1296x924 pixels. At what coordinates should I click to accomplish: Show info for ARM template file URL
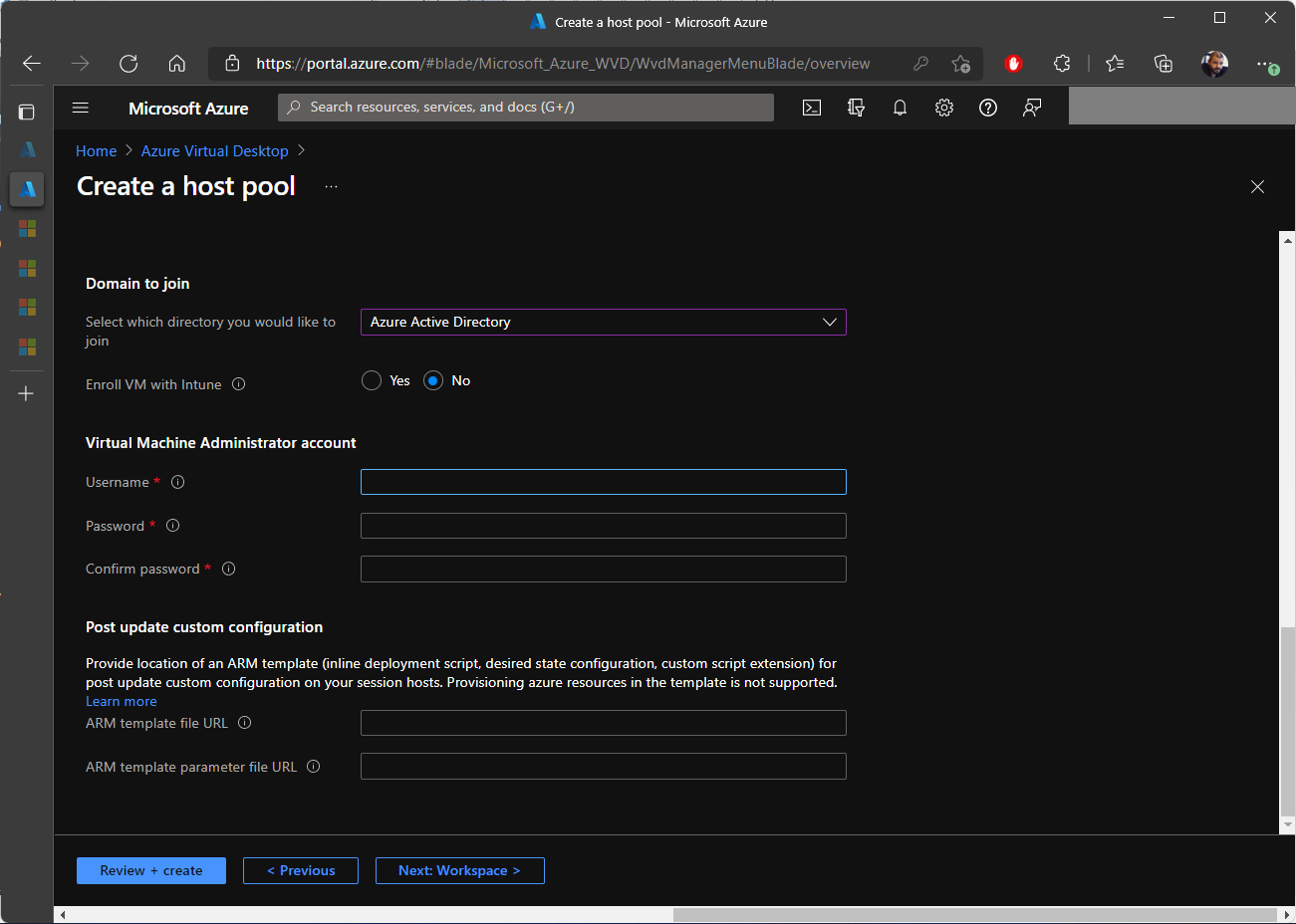(x=245, y=723)
